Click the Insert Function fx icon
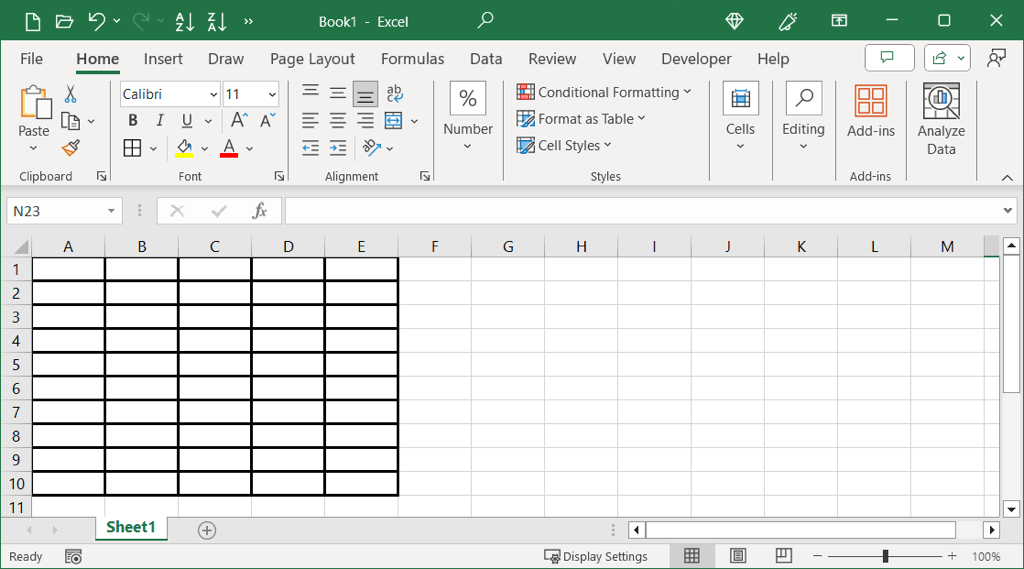Image resolution: width=1024 pixels, height=569 pixels. (x=259, y=211)
